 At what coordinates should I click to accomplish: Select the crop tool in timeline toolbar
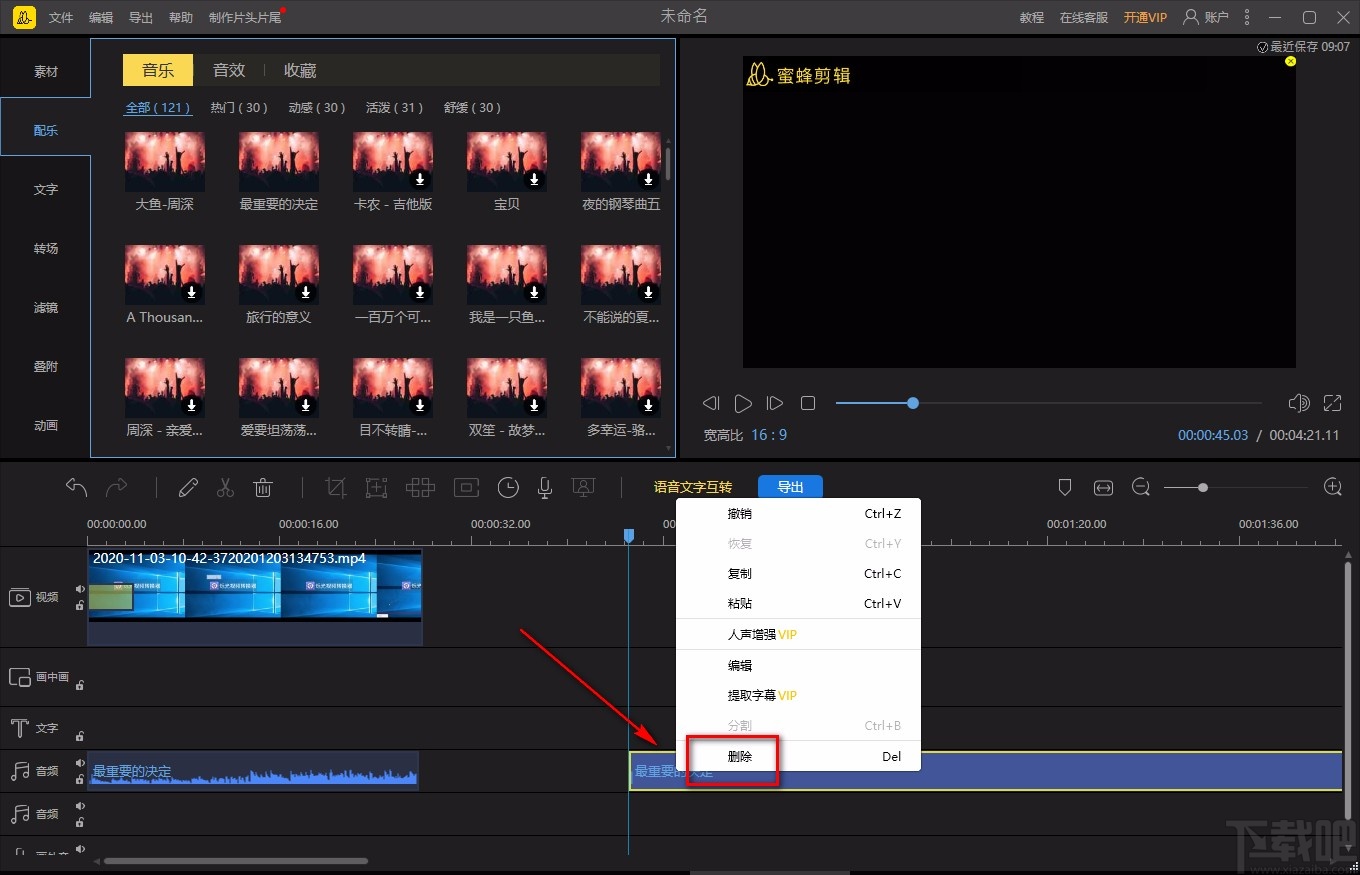pyautogui.click(x=336, y=487)
